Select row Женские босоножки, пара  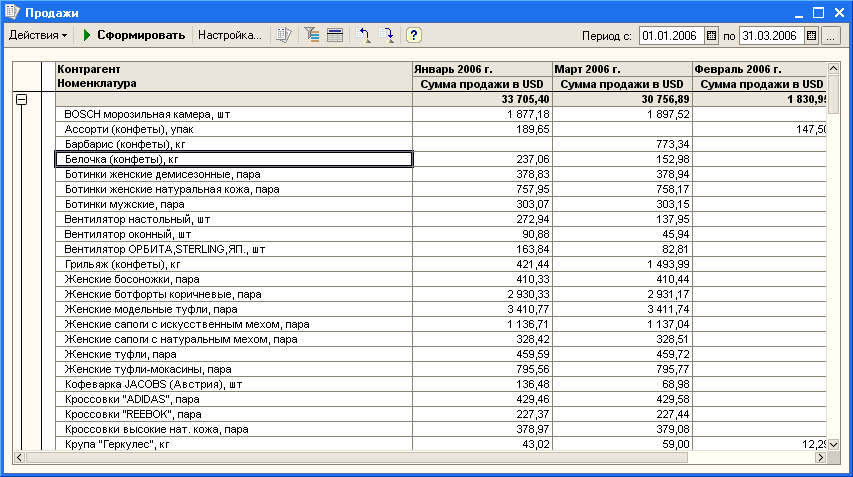tap(234, 279)
